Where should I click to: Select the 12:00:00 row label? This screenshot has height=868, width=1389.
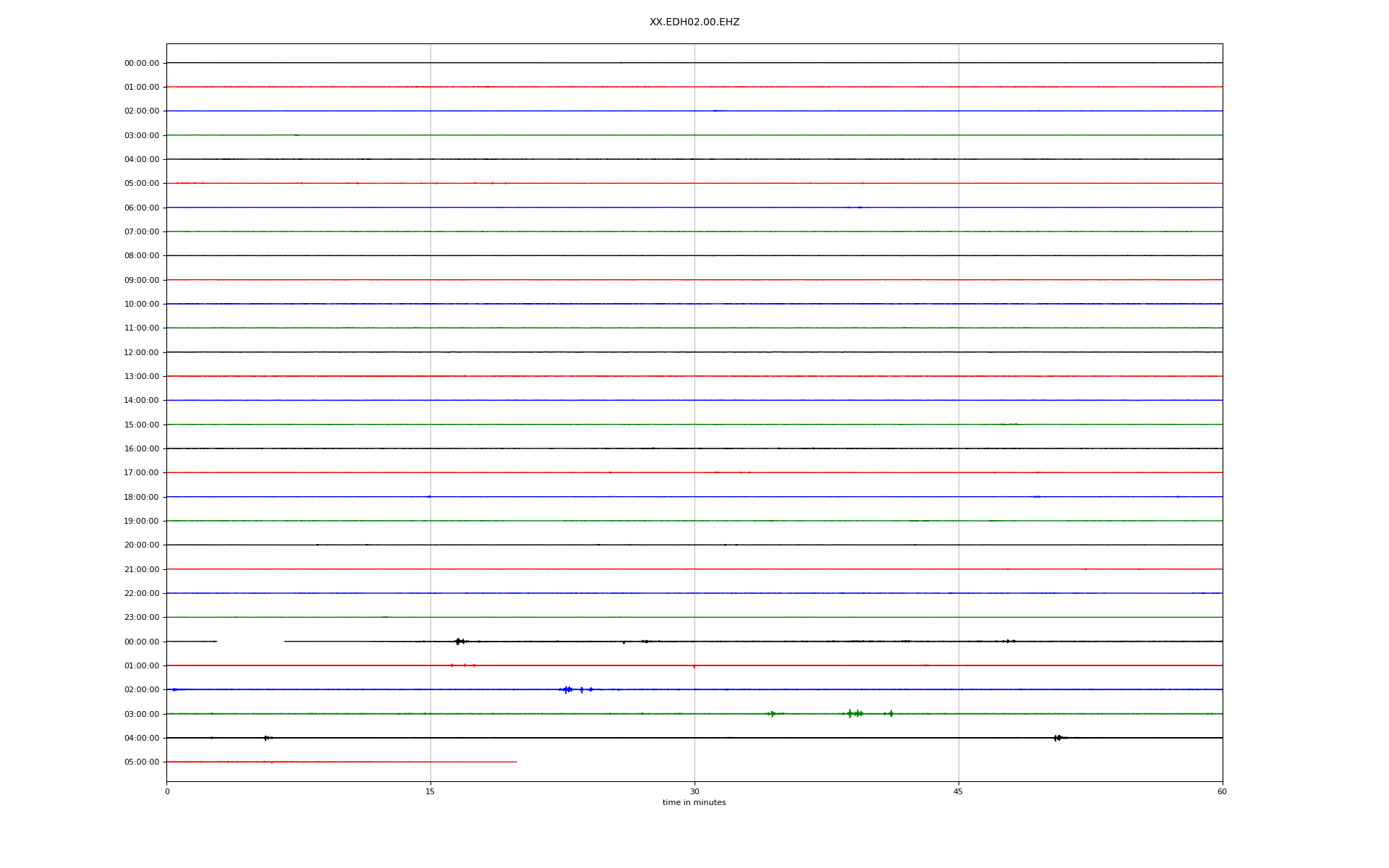click(142, 352)
